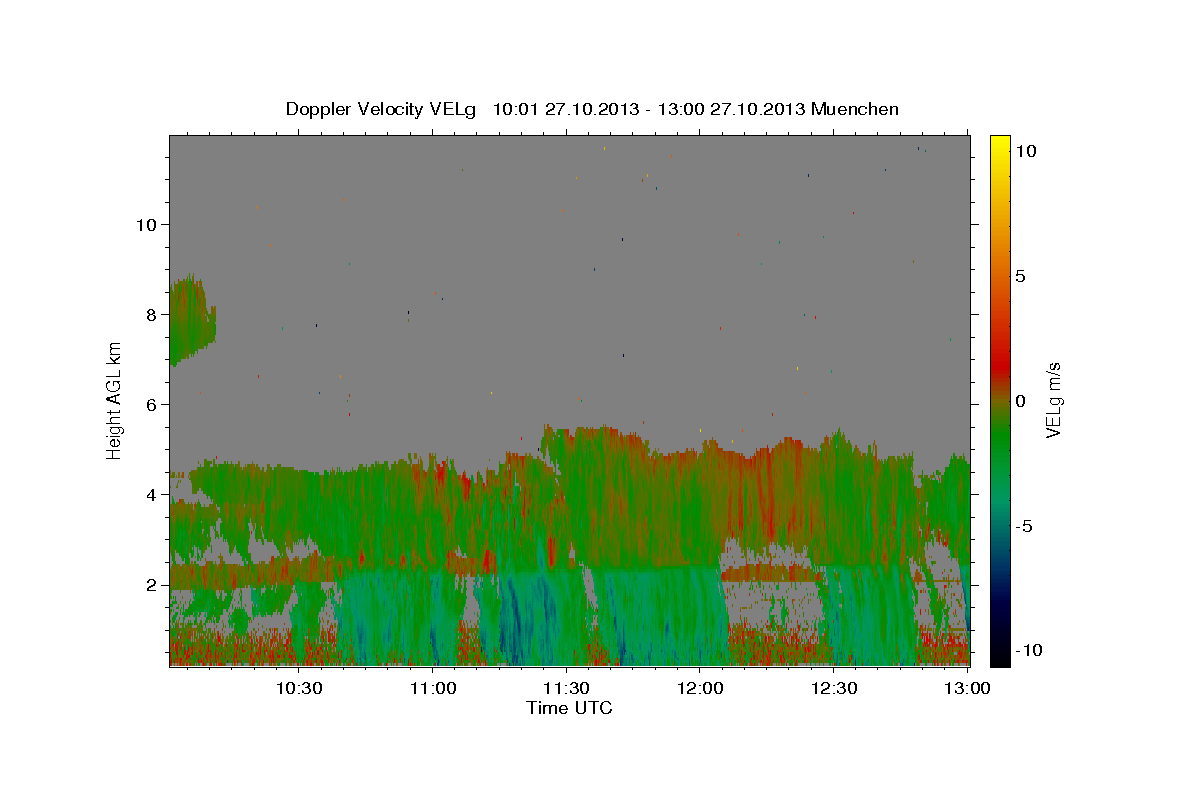Click the height label 10 on y-axis
Image resolution: width=1200 pixels, height=800 pixels.
point(146,224)
